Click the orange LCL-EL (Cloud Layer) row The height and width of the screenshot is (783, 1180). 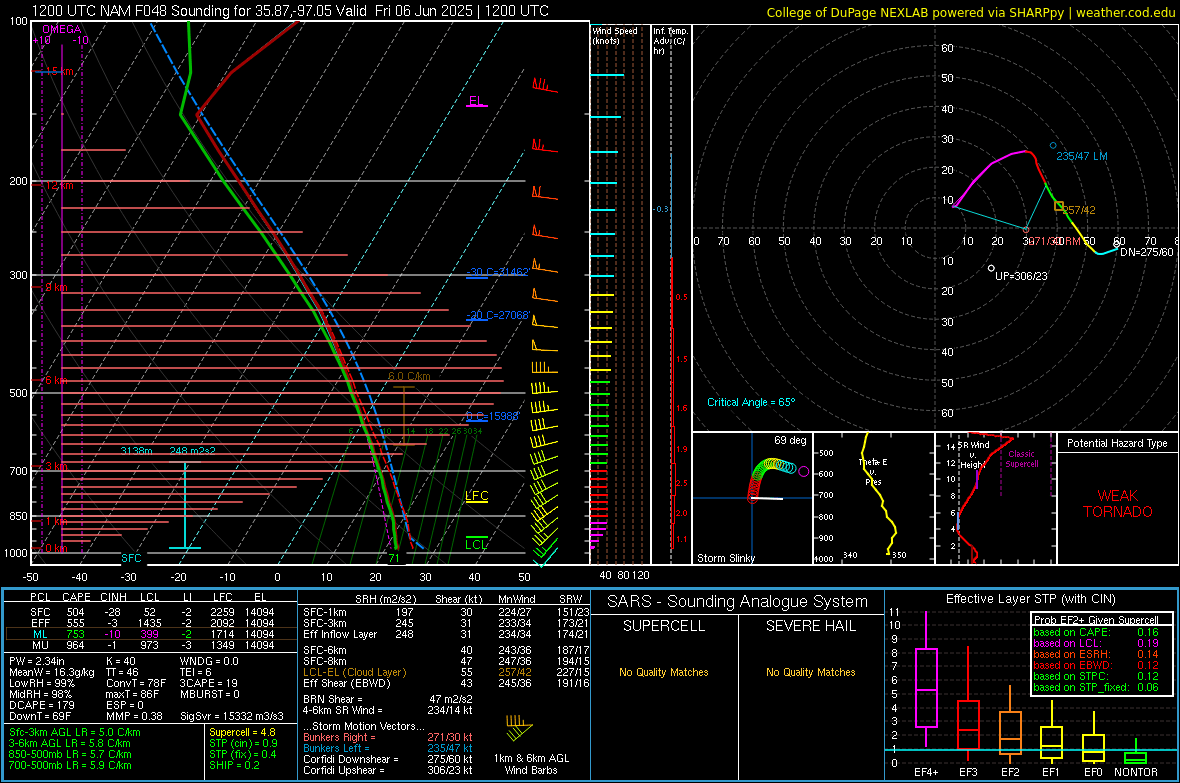click(x=446, y=672)
